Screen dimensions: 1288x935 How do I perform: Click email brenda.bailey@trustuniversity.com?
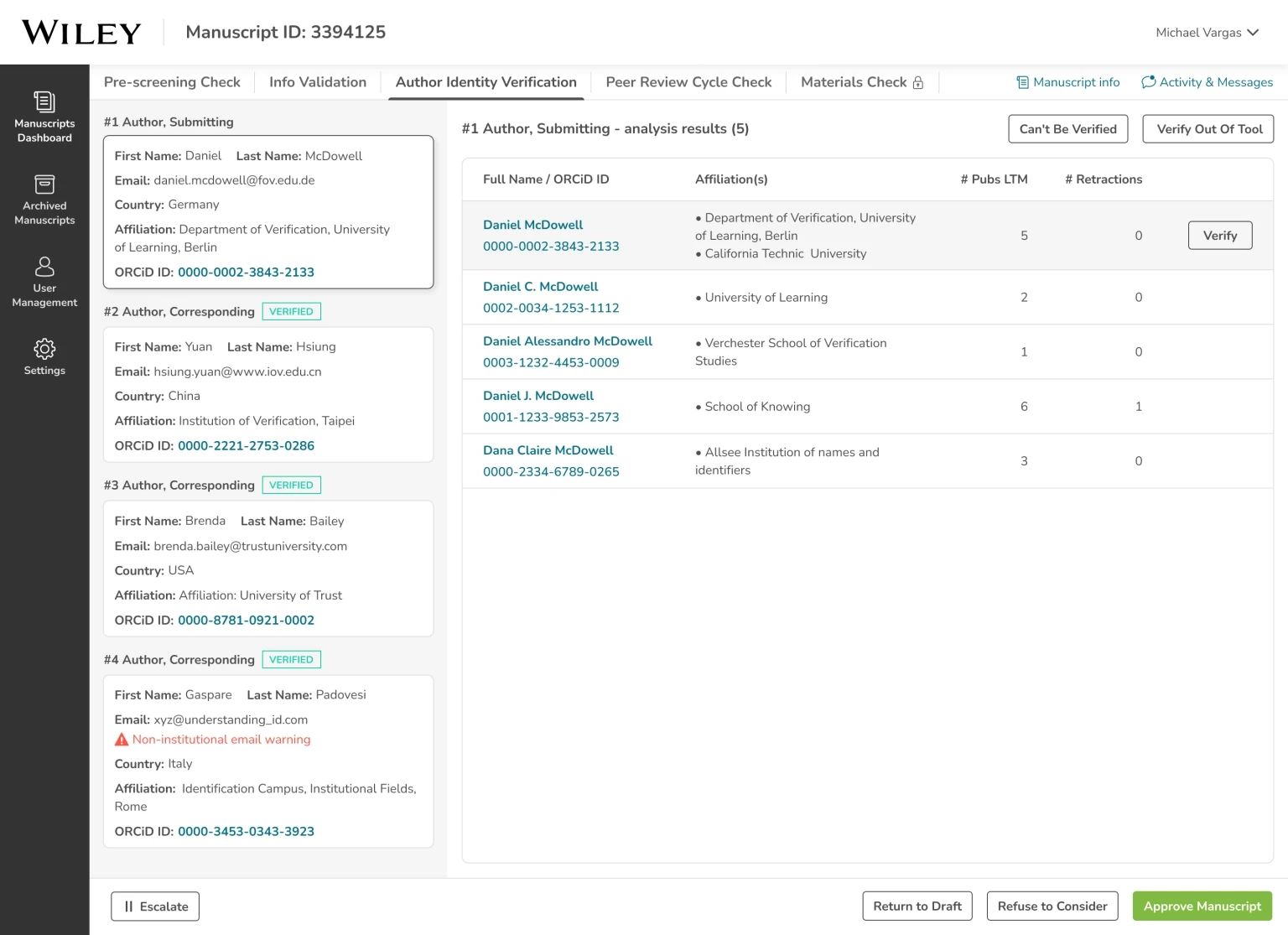(x=250, y=546)
